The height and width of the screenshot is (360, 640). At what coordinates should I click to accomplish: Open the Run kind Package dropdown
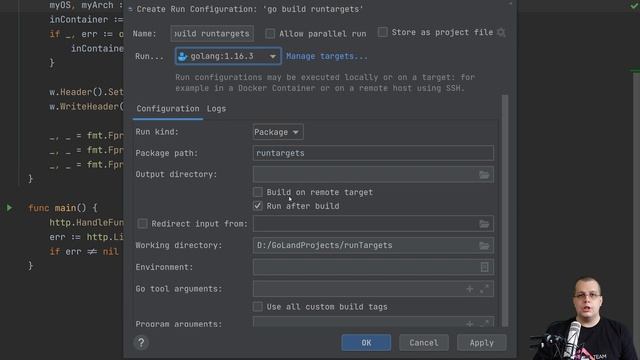tap(278, 132)
